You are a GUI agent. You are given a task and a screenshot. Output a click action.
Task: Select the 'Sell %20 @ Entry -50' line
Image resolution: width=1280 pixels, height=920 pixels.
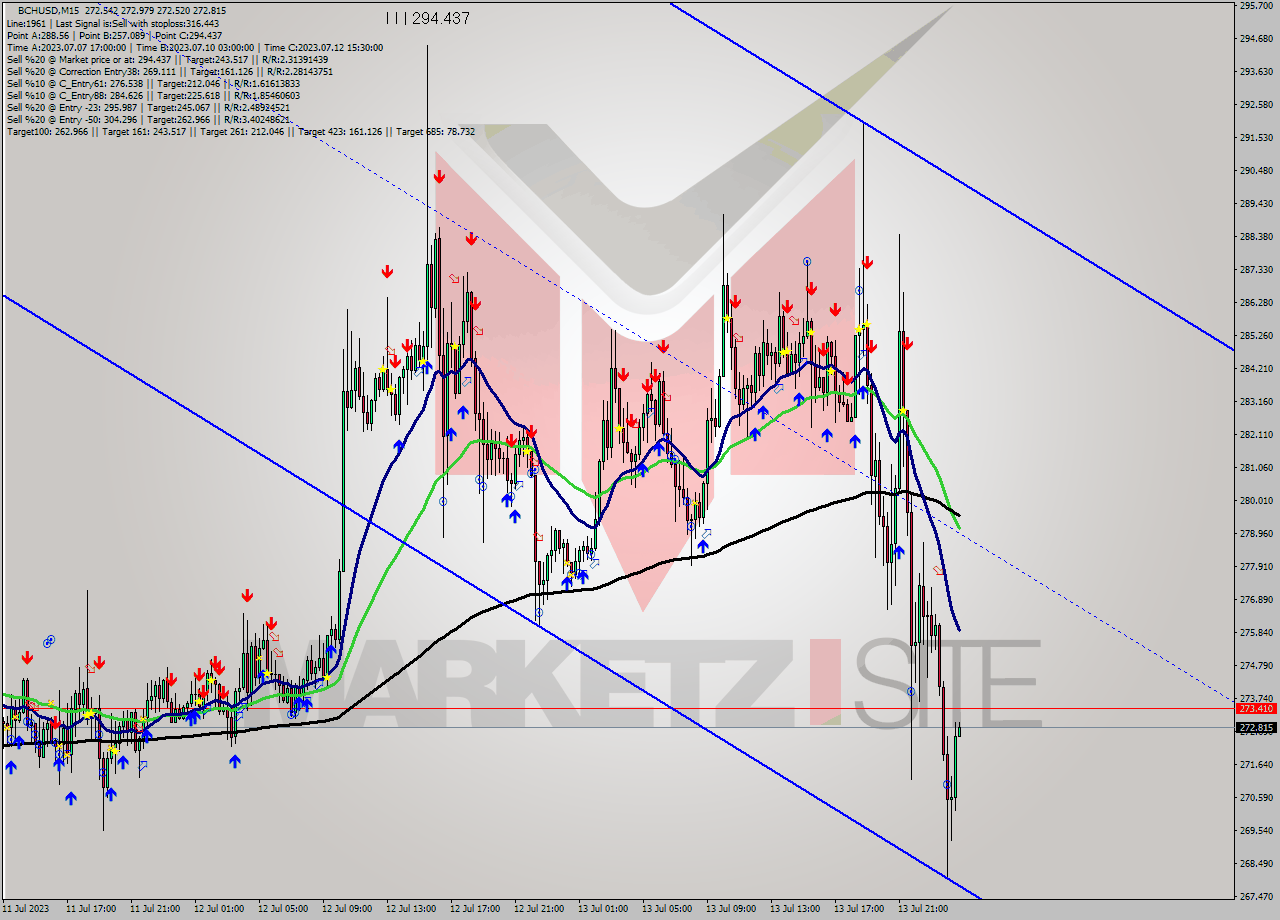[x=148, y=119]
